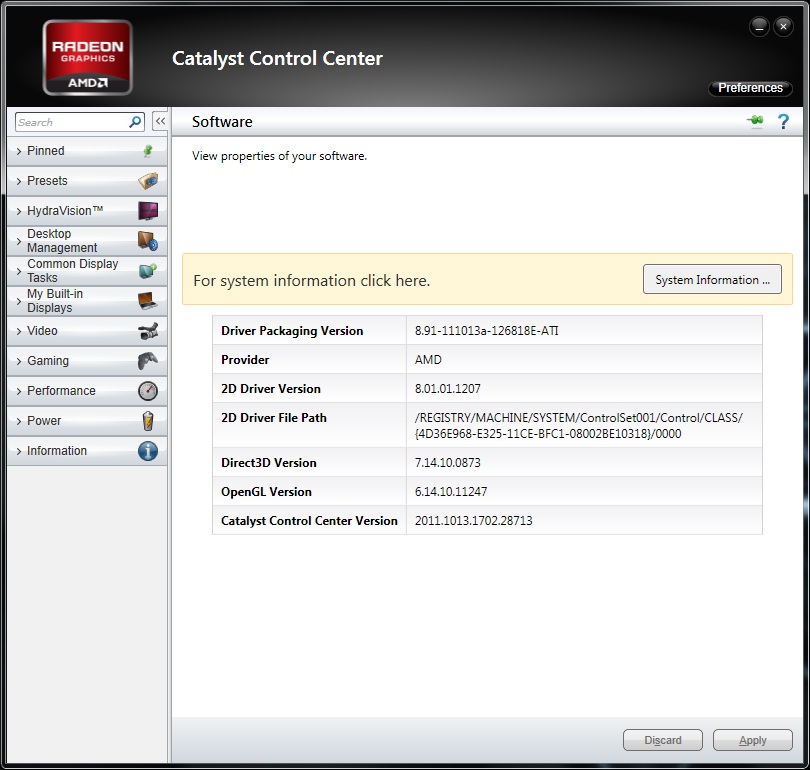The width and height of the screenshot is (810, 770).
Task: Open the Information menu label
Action: tap(57, 451)
